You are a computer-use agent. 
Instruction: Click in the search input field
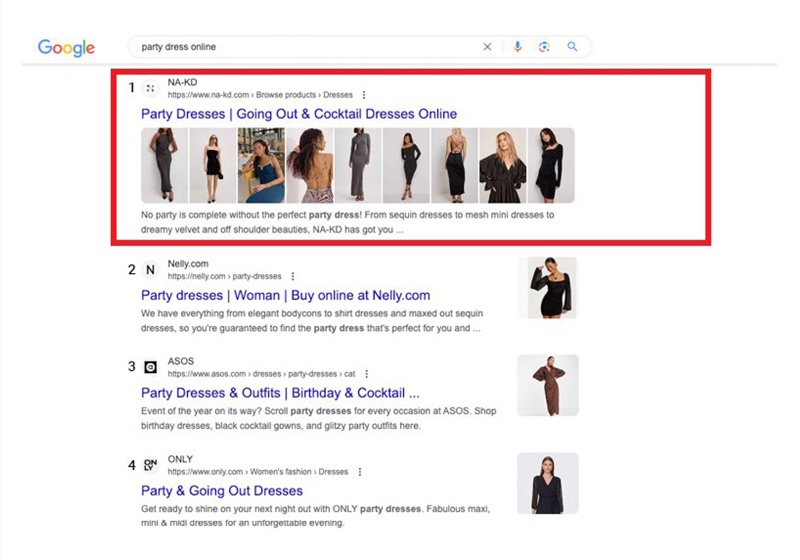pyautogui.click(x=300, y=47)
